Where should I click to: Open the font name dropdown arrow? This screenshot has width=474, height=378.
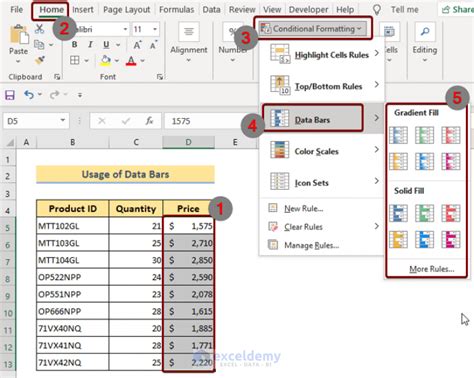pyautogui.click(x=125, y=29)
